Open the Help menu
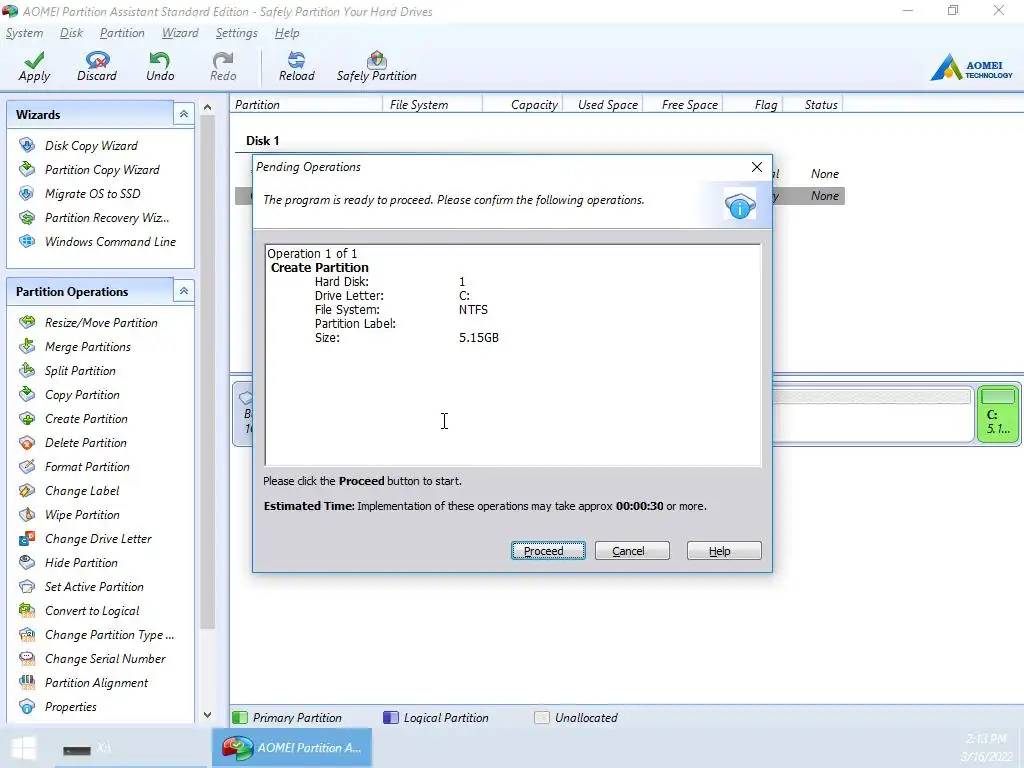 (287, 33)
